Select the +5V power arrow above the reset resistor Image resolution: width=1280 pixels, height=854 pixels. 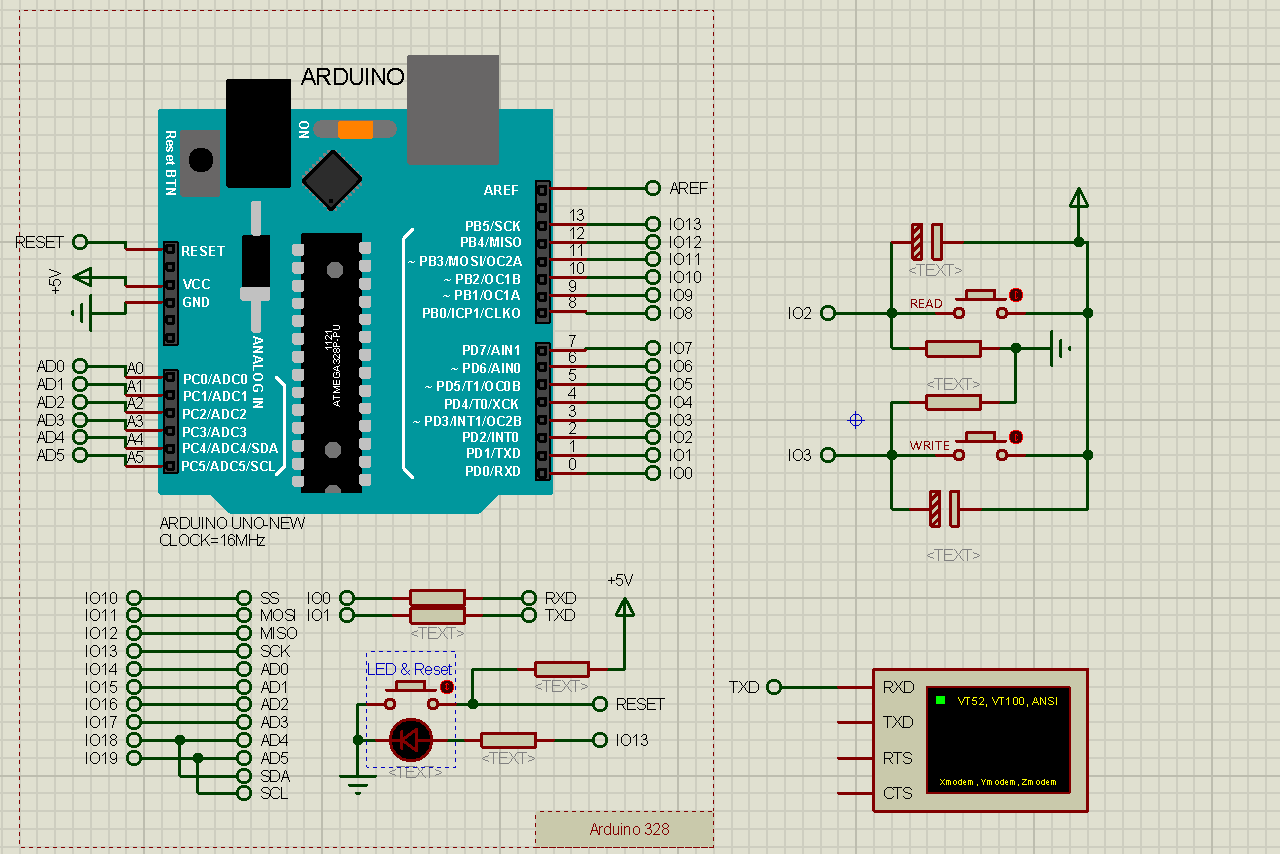(x=624, y=607)
